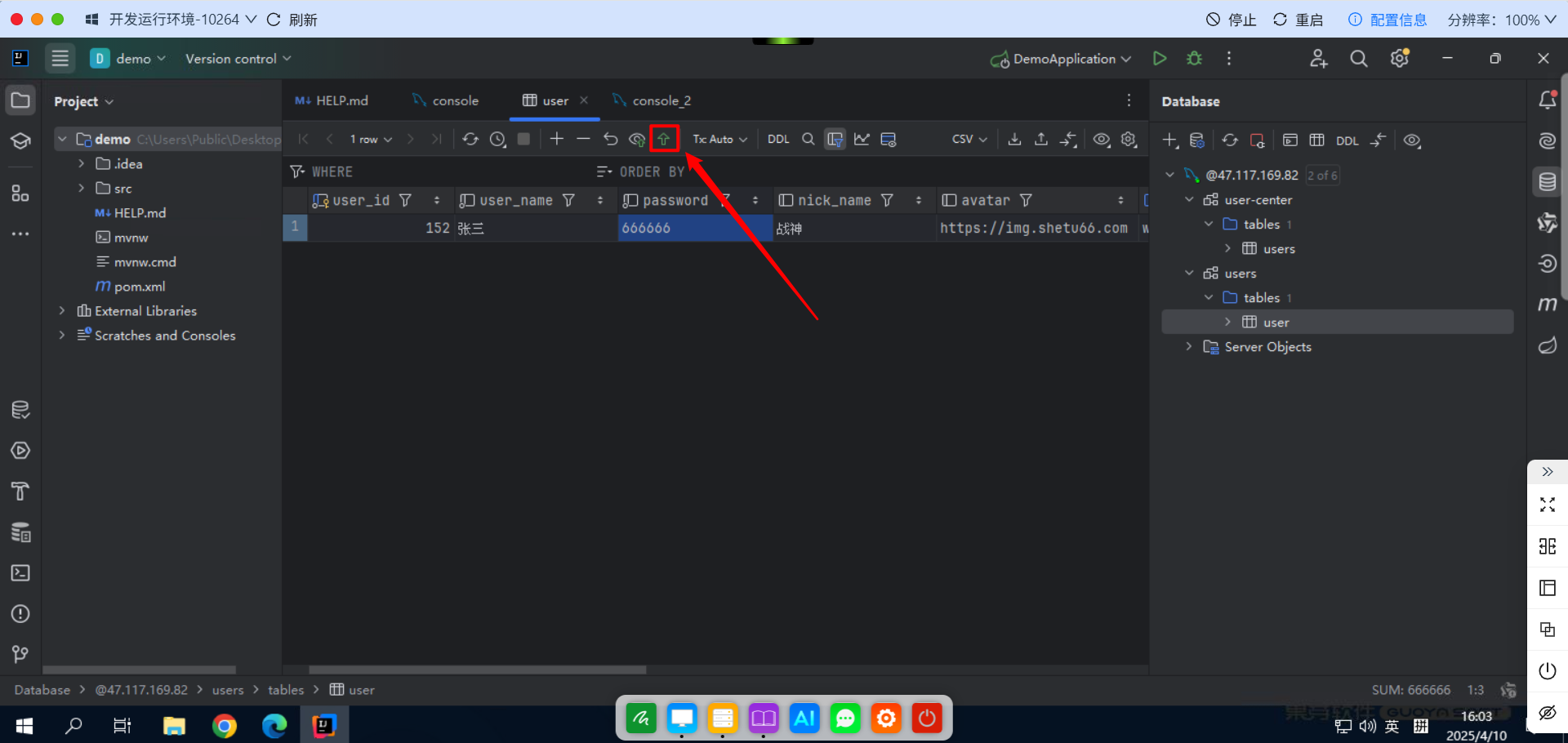Viewport: 1568px width, 743px height.
Task: Open Maven tool window m icon
Action: pos(1547,305)
